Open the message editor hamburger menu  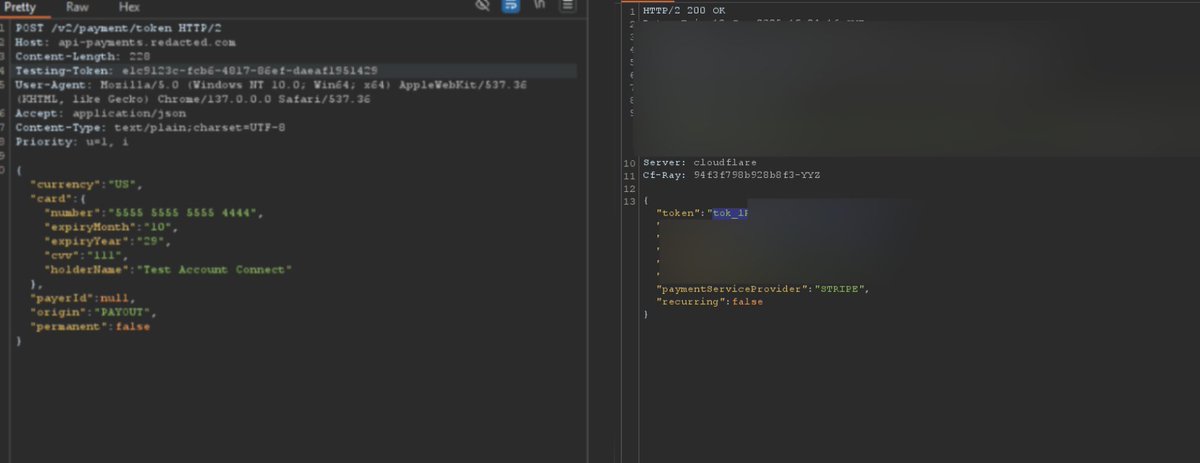click(x=568, y=6)
